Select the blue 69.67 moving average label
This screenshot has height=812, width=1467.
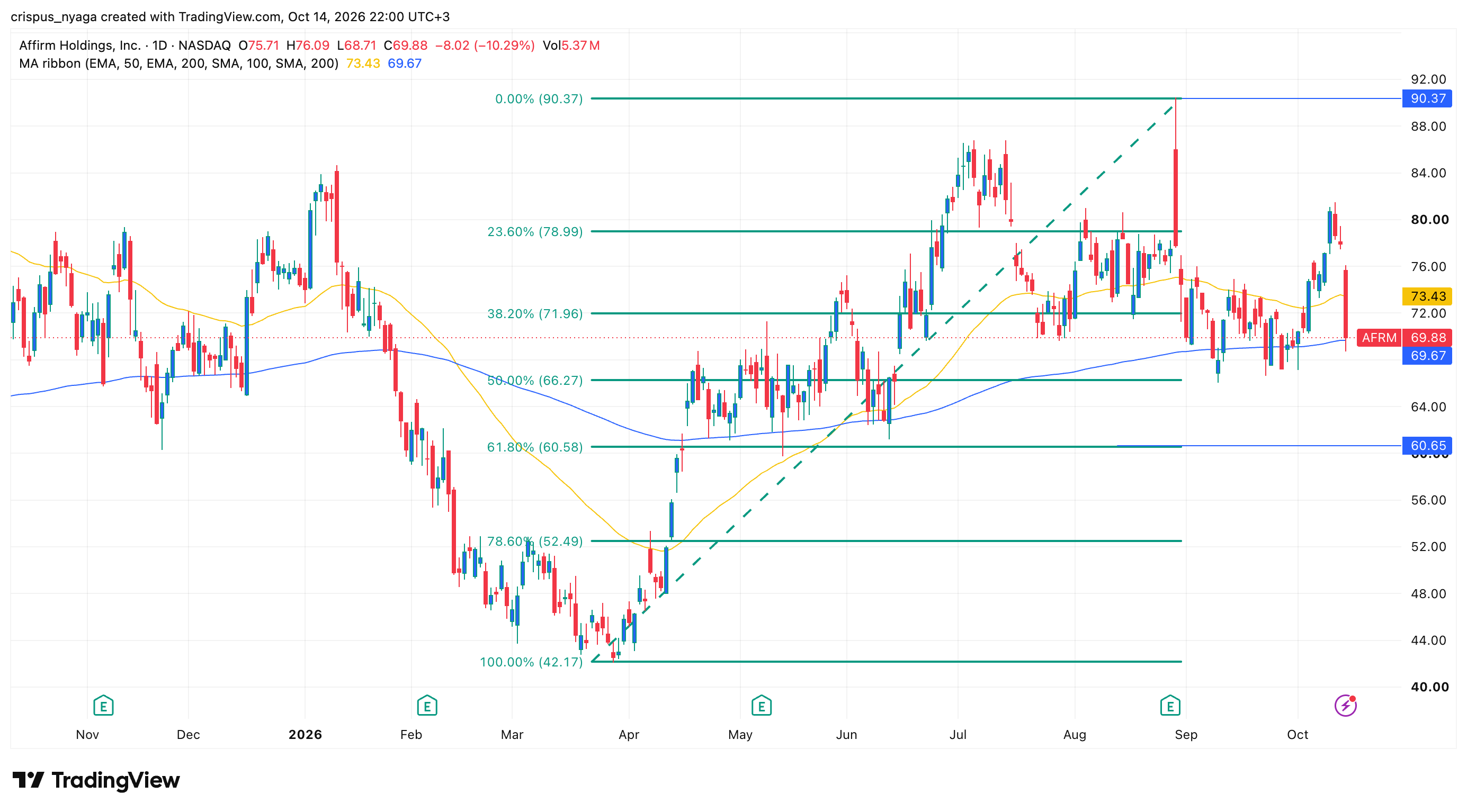tap(1427, 356)
